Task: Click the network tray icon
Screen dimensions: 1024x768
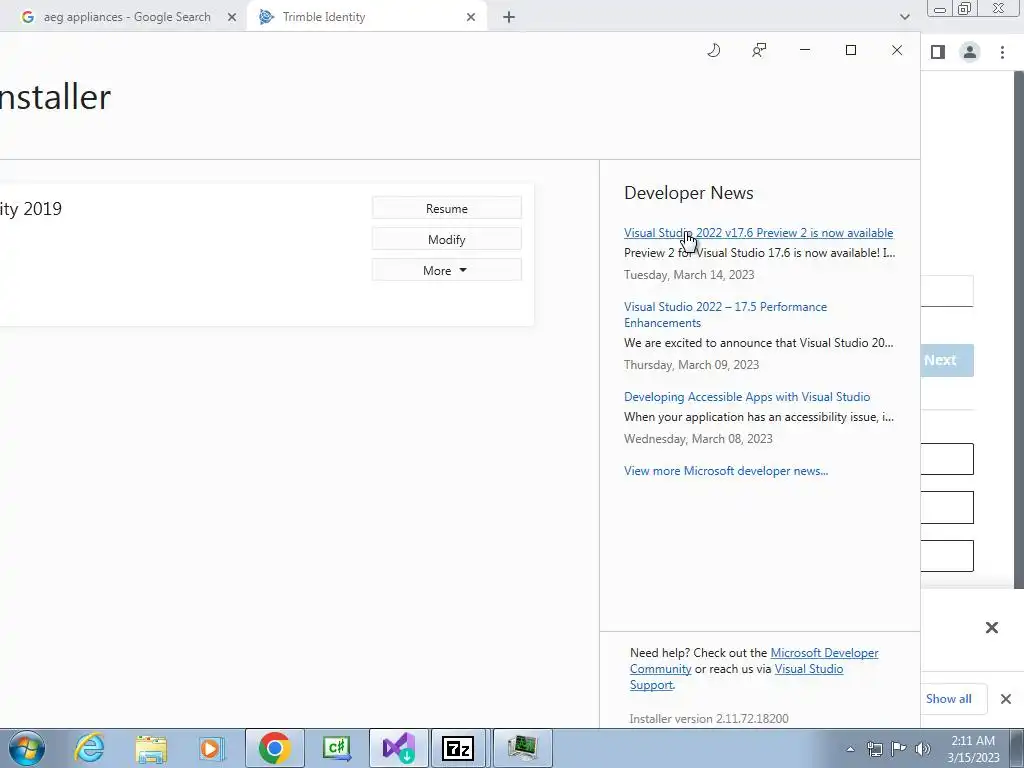Action: pos(874,749)
